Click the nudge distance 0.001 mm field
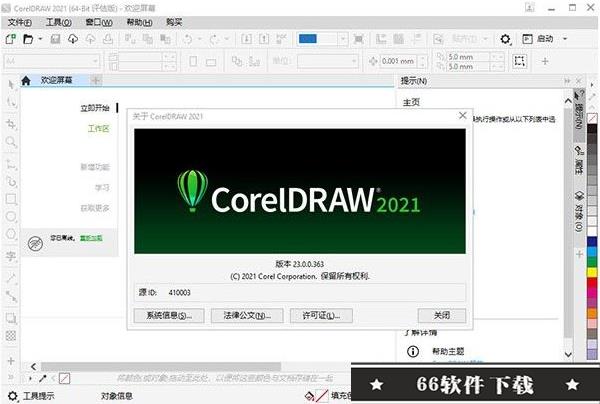The width and height of the screenshot is (600, 404). click(x=398, y=61)
